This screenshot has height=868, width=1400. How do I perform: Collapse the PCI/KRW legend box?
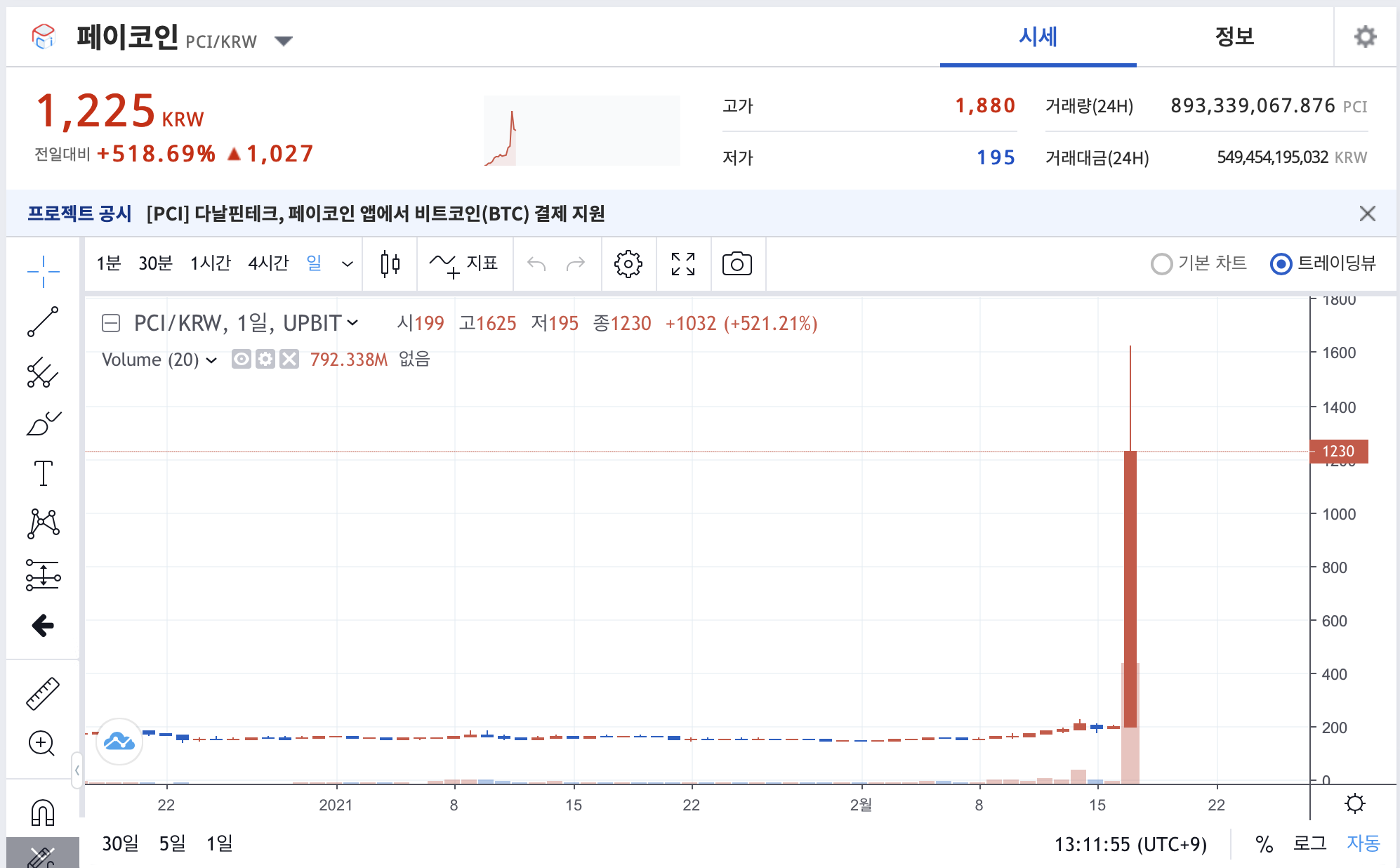[x=111, y=323]
